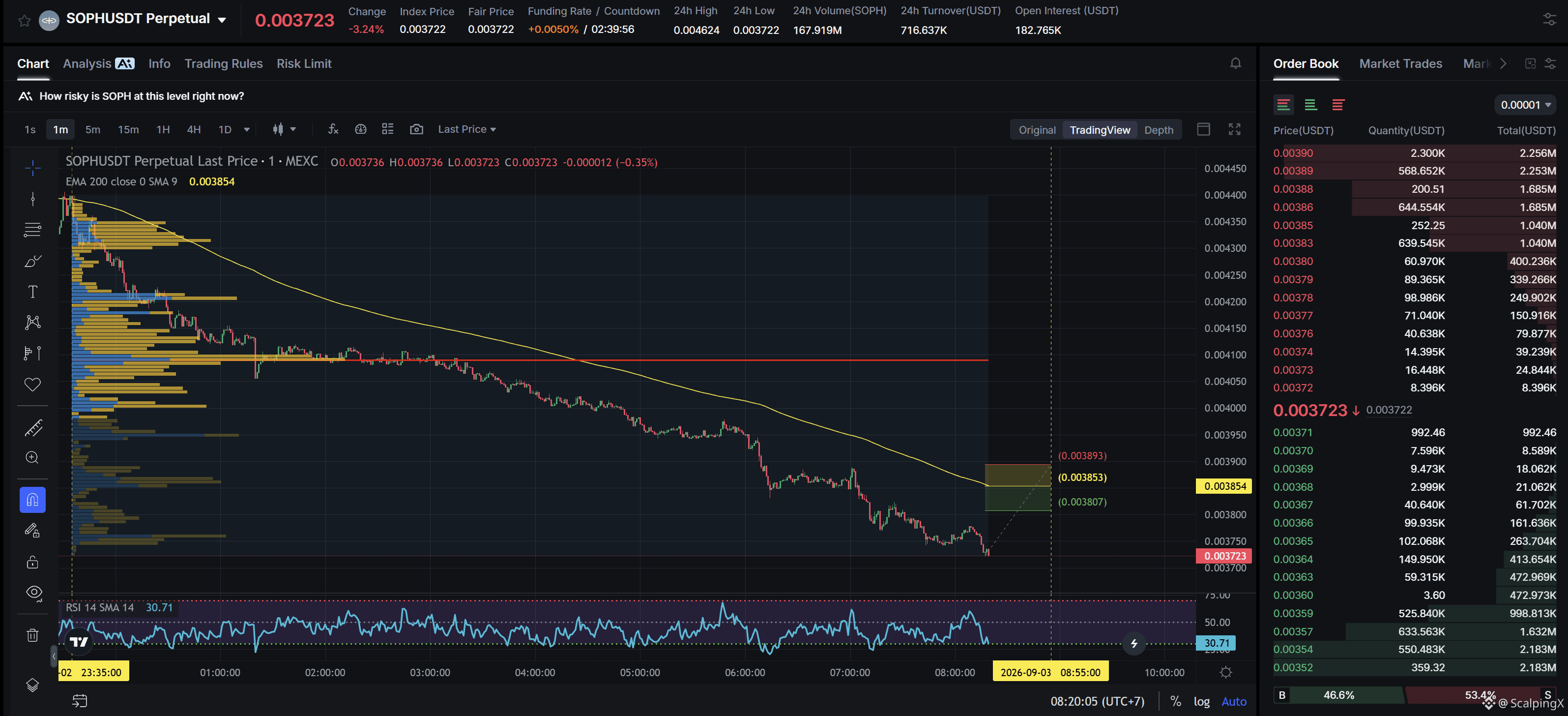Toggle log scale on chart
The image size is (1568, 716).
(1202, 701)
